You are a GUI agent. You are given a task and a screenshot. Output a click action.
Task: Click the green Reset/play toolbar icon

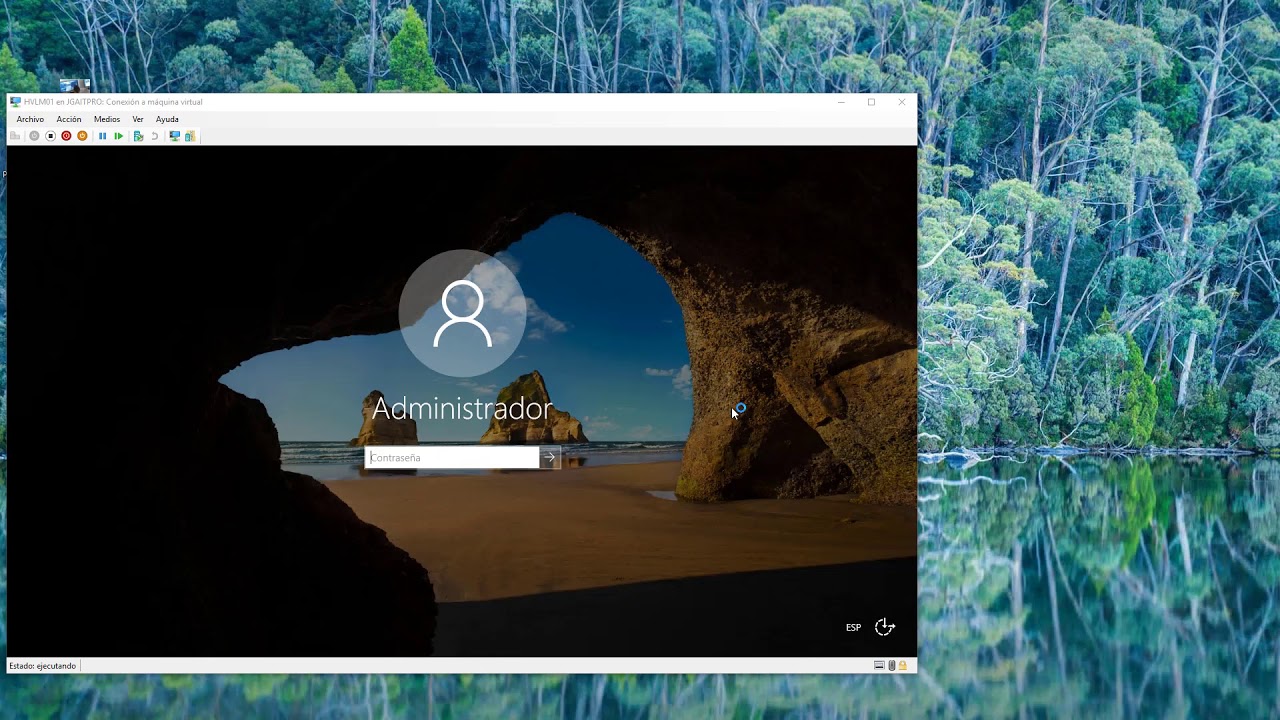pyautogui.click(x=119, y=136)
